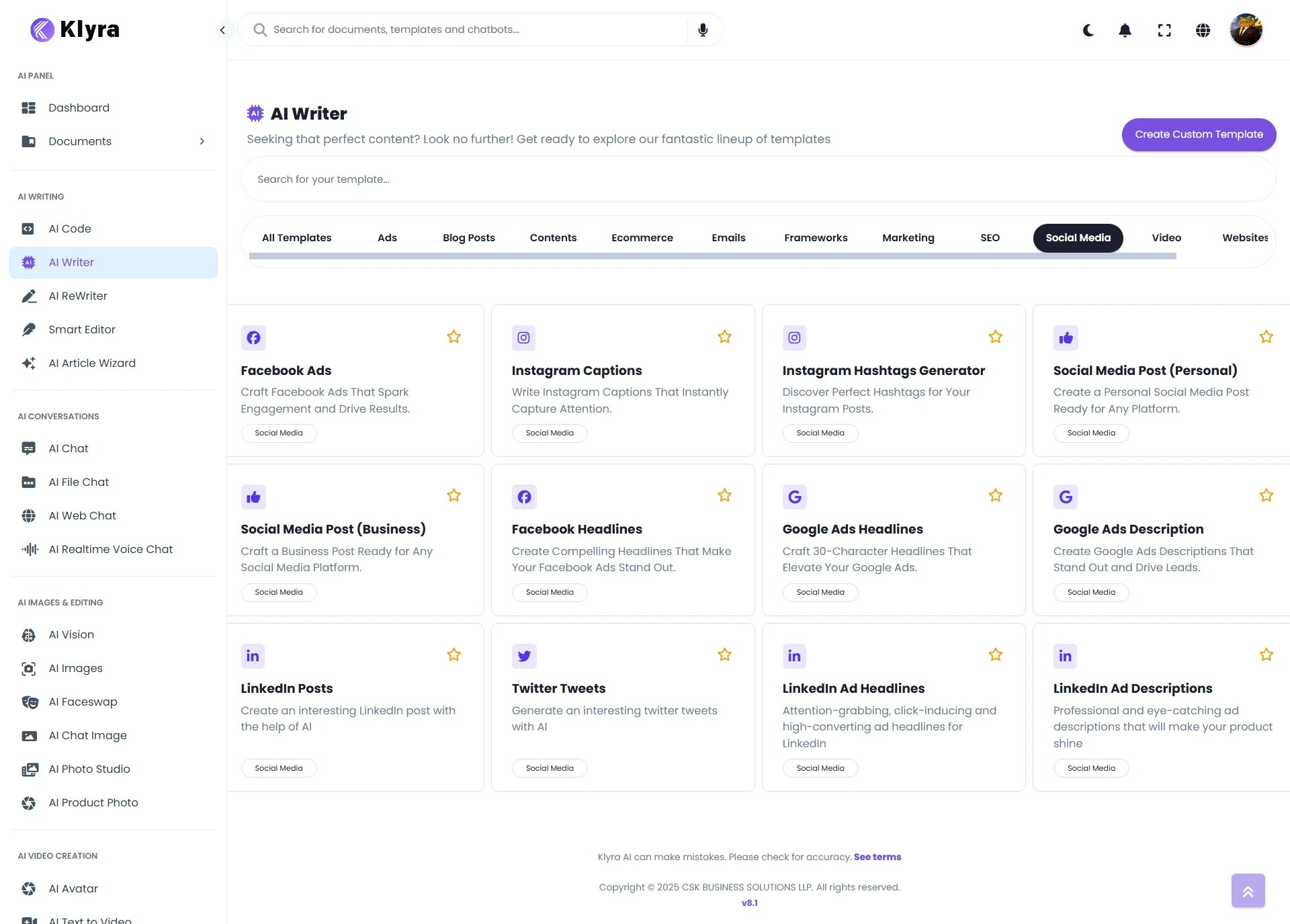The image size is (1290, 924).
Task: Open AI Chat from the sidebar
Action: 68,448
